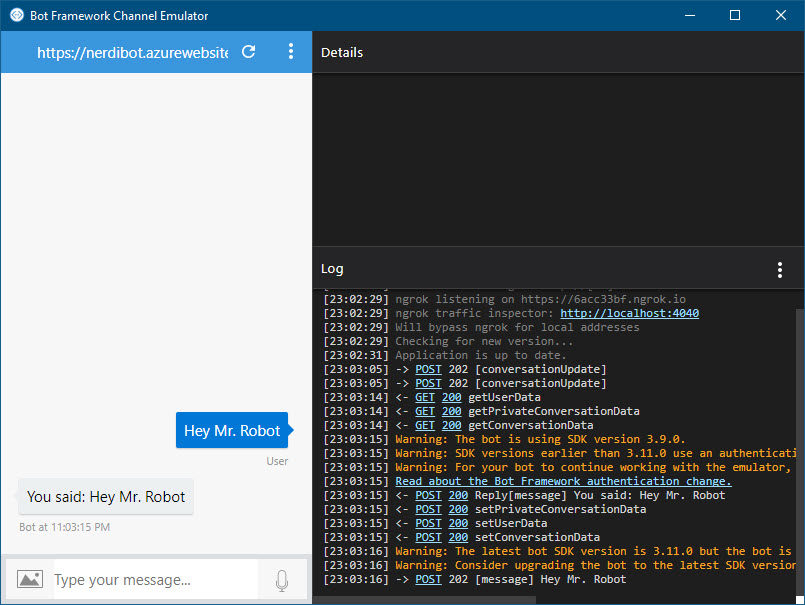Viewport: 805px width, 605px height.
Task: Click 200 status link for setConversationData
Action: click(458, 537)
